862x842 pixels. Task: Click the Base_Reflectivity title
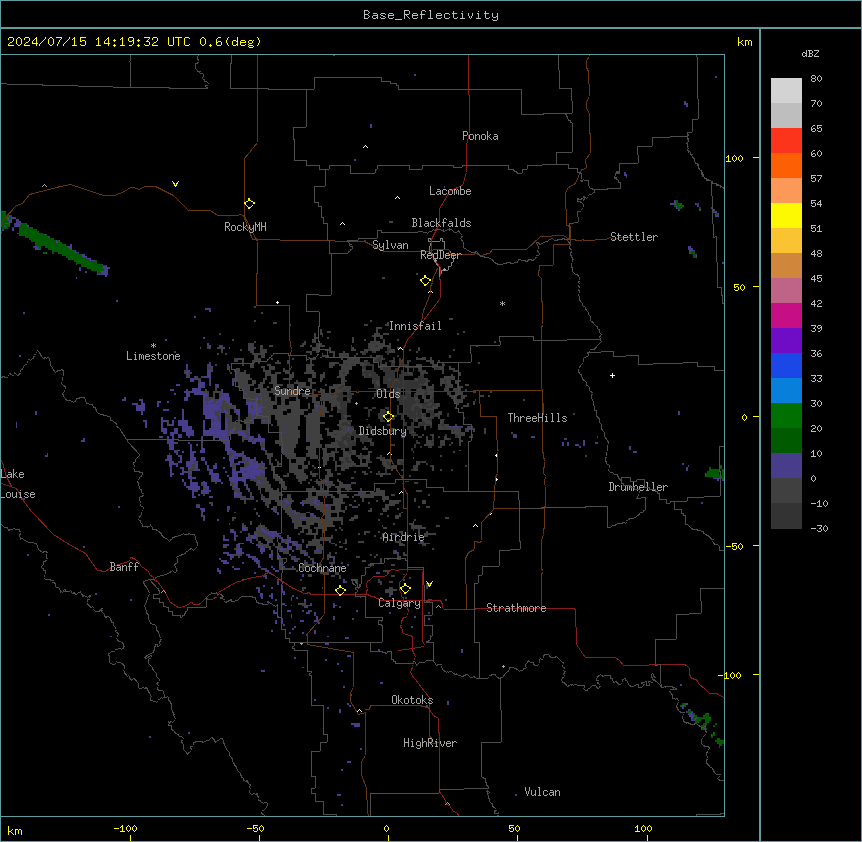tap(431, 15)
